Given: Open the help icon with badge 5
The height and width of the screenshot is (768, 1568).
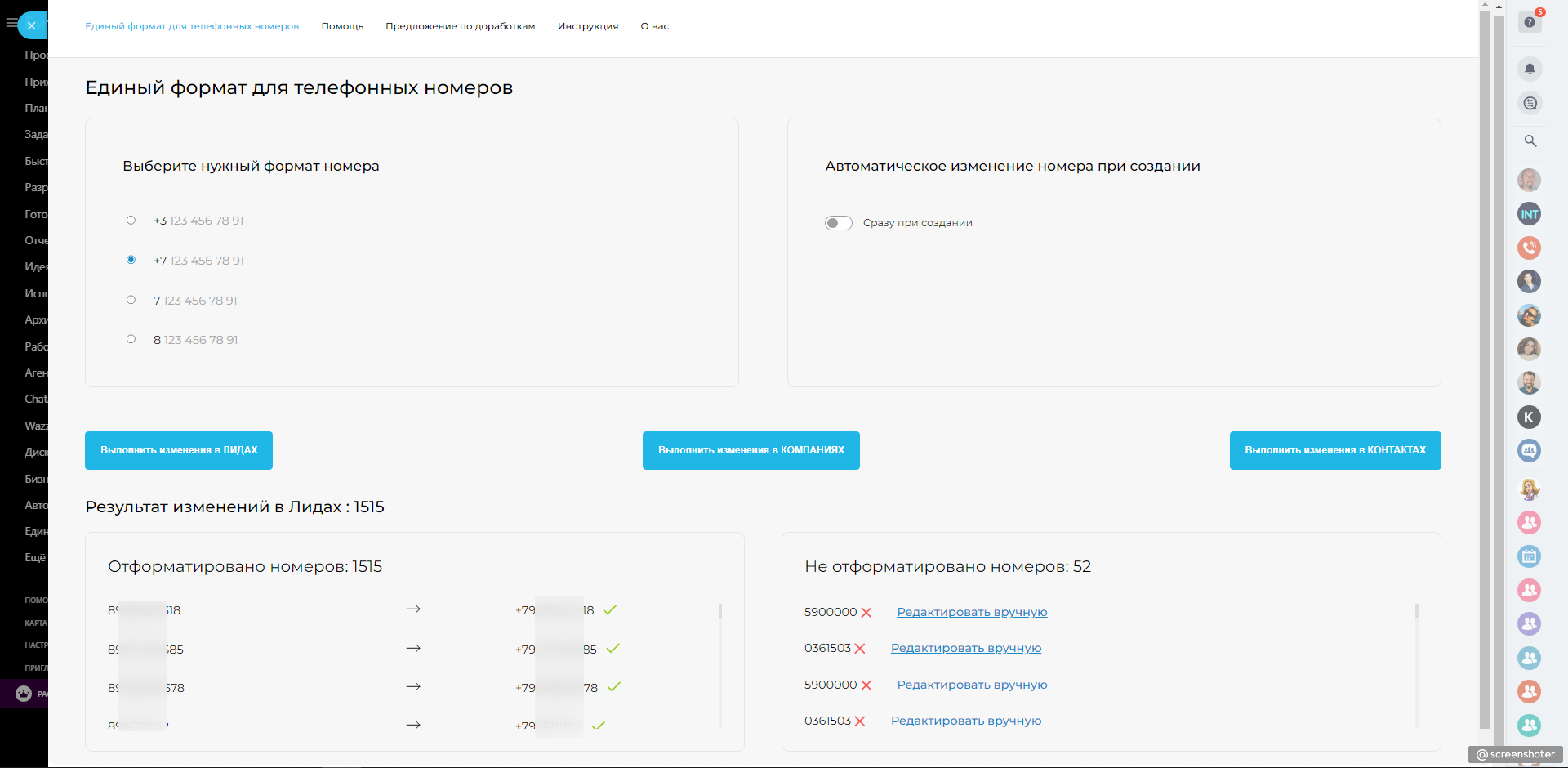Looking at the screenshot, I should coord(1530,22).
